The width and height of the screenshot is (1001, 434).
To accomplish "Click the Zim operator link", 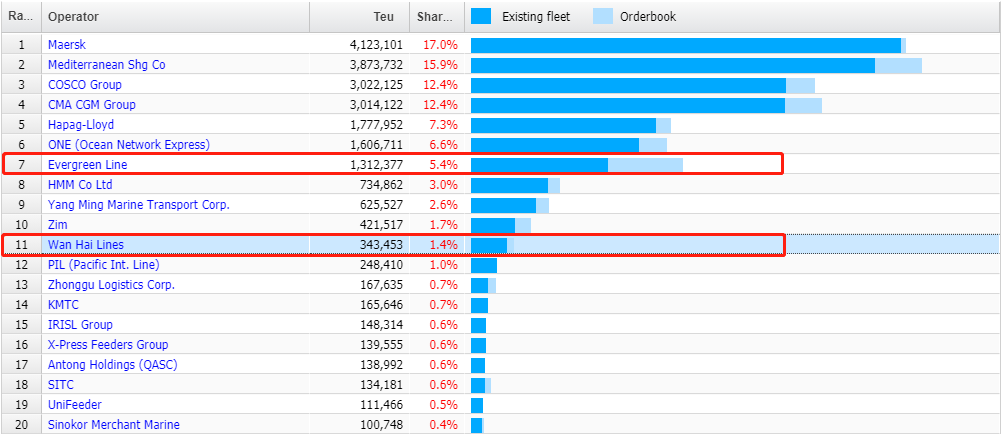I will [57, 225].
